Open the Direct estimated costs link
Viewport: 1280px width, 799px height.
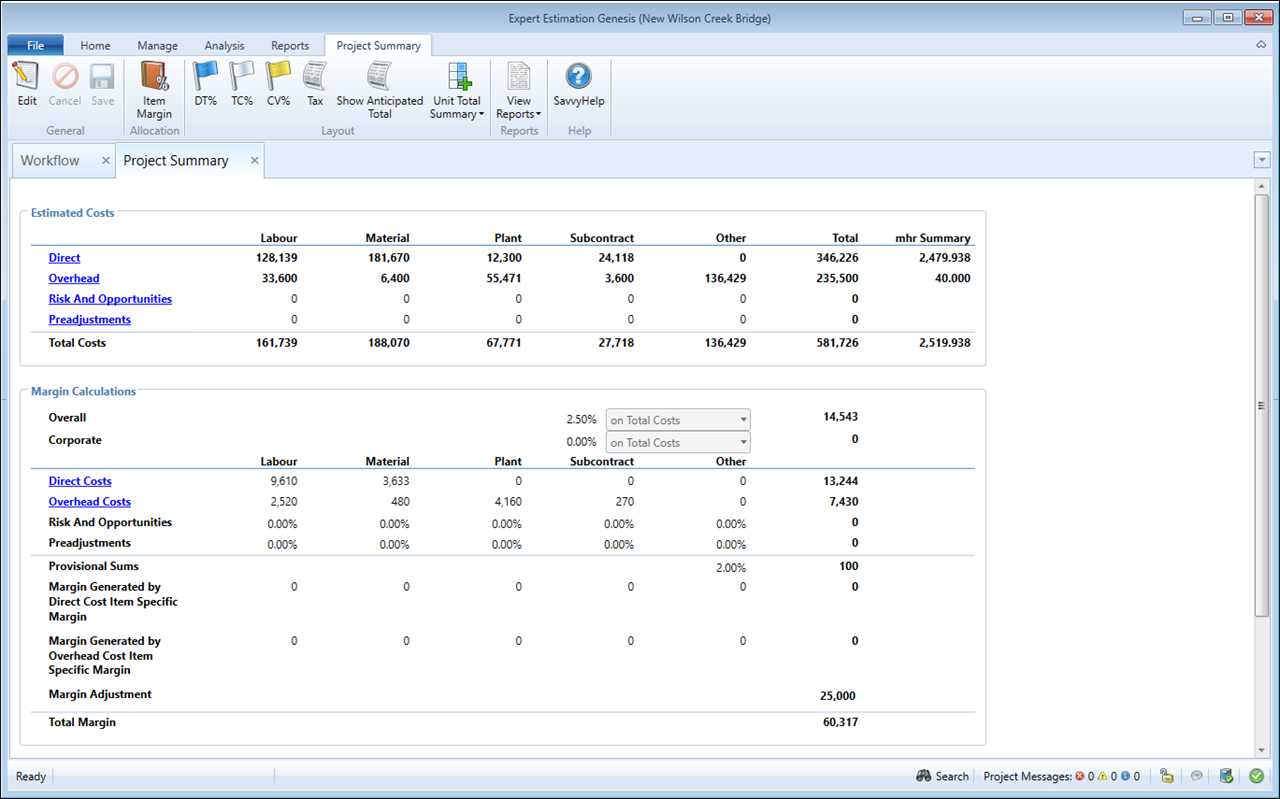pyautogui.click(x=64, y=258)
